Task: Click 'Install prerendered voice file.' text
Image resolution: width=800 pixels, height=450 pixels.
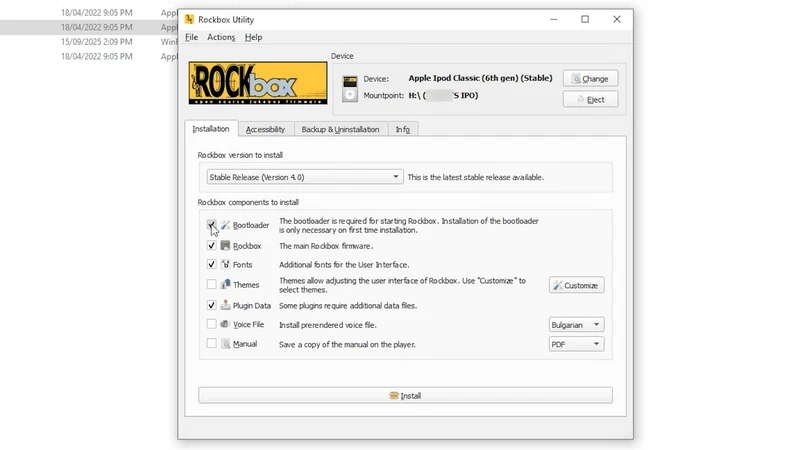Action: 328,325
